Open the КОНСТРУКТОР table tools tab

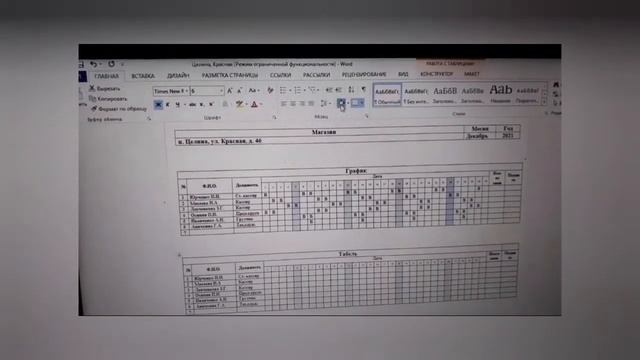point(437,74)
